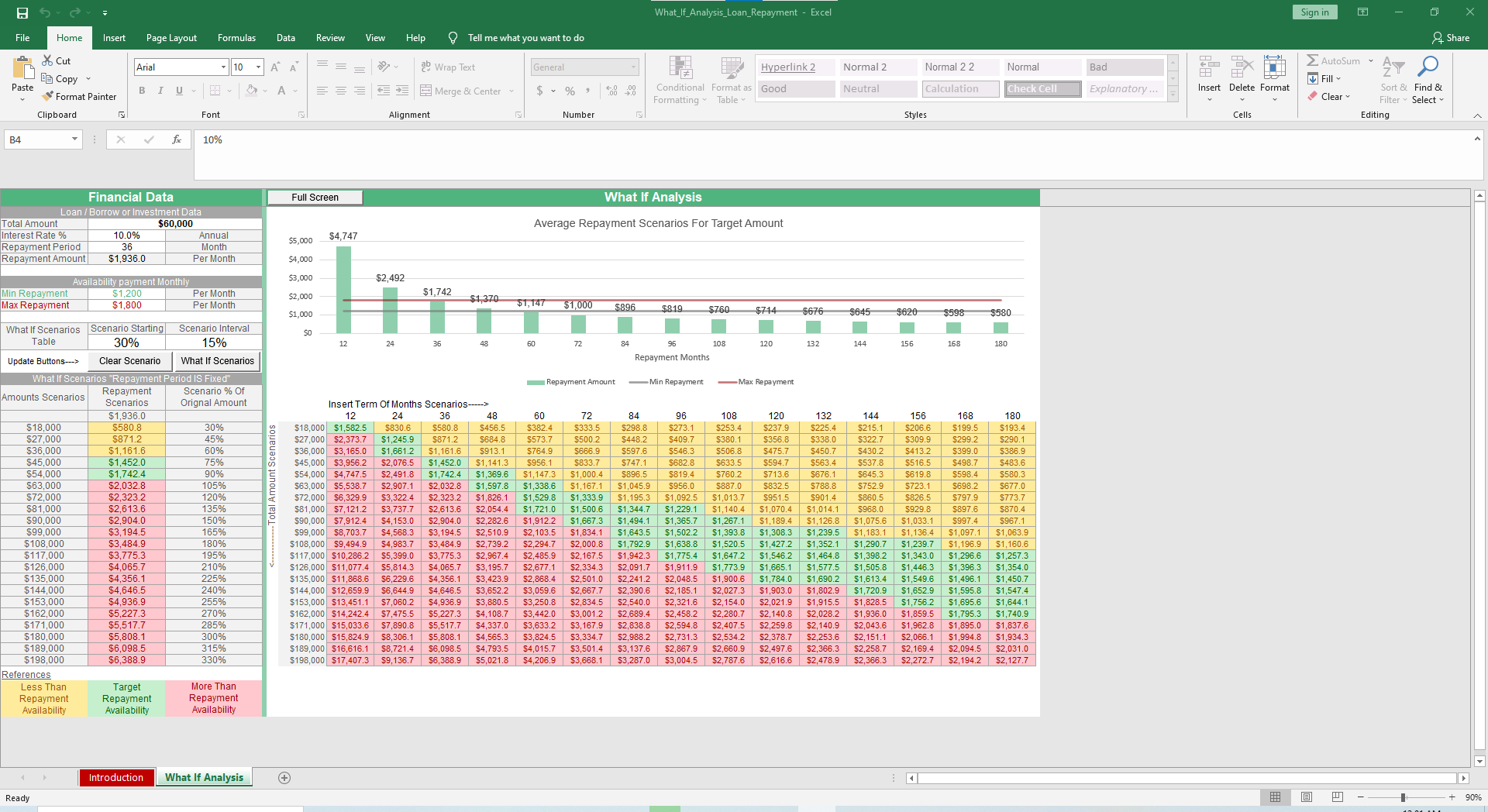The height and width of the screenshot is (812, 1488).
Task: Select the Bad cell style
Action: (x=1125, y=67)
